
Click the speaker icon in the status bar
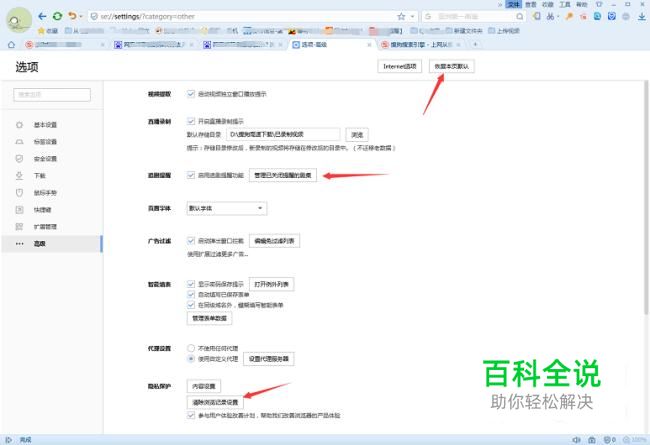tap(576, 440)
